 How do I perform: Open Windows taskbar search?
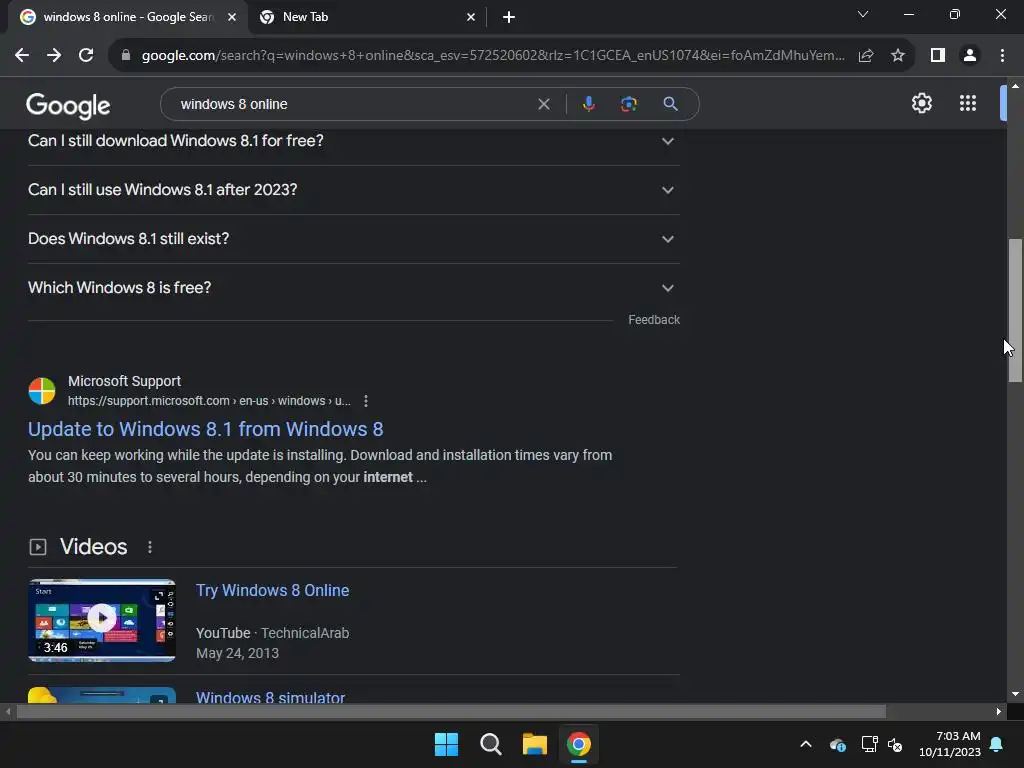coord(490,744)
